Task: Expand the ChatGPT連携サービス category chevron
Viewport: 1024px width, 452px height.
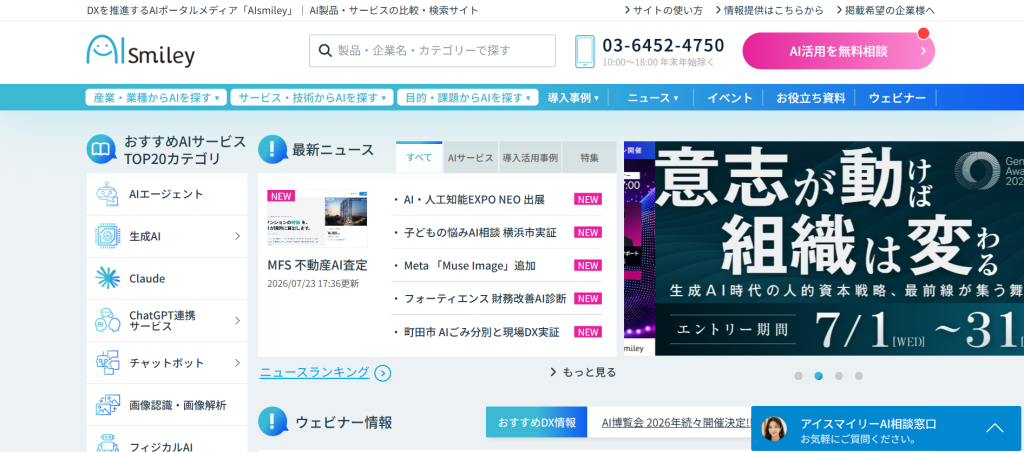Action: 238,321
